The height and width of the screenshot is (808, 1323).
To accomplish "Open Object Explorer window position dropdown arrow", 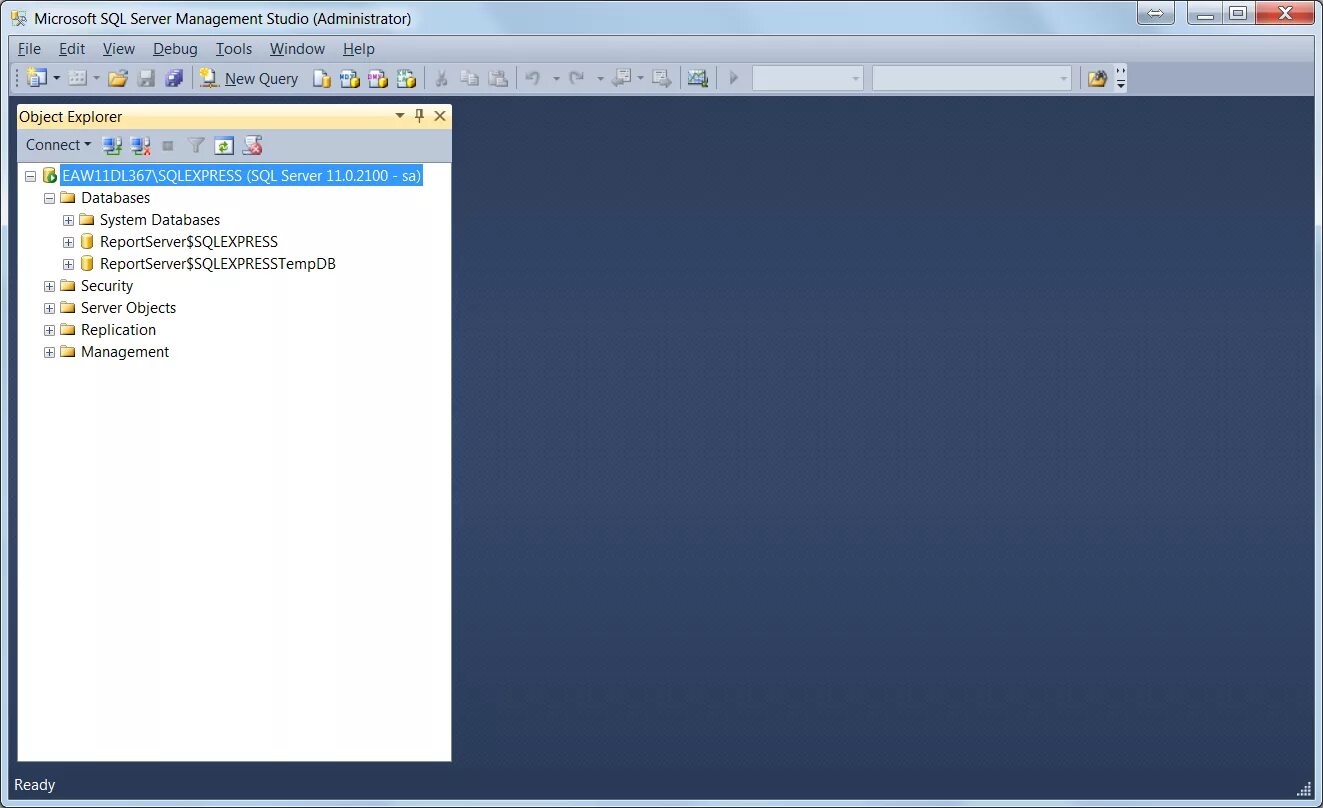I will [400, 116].
